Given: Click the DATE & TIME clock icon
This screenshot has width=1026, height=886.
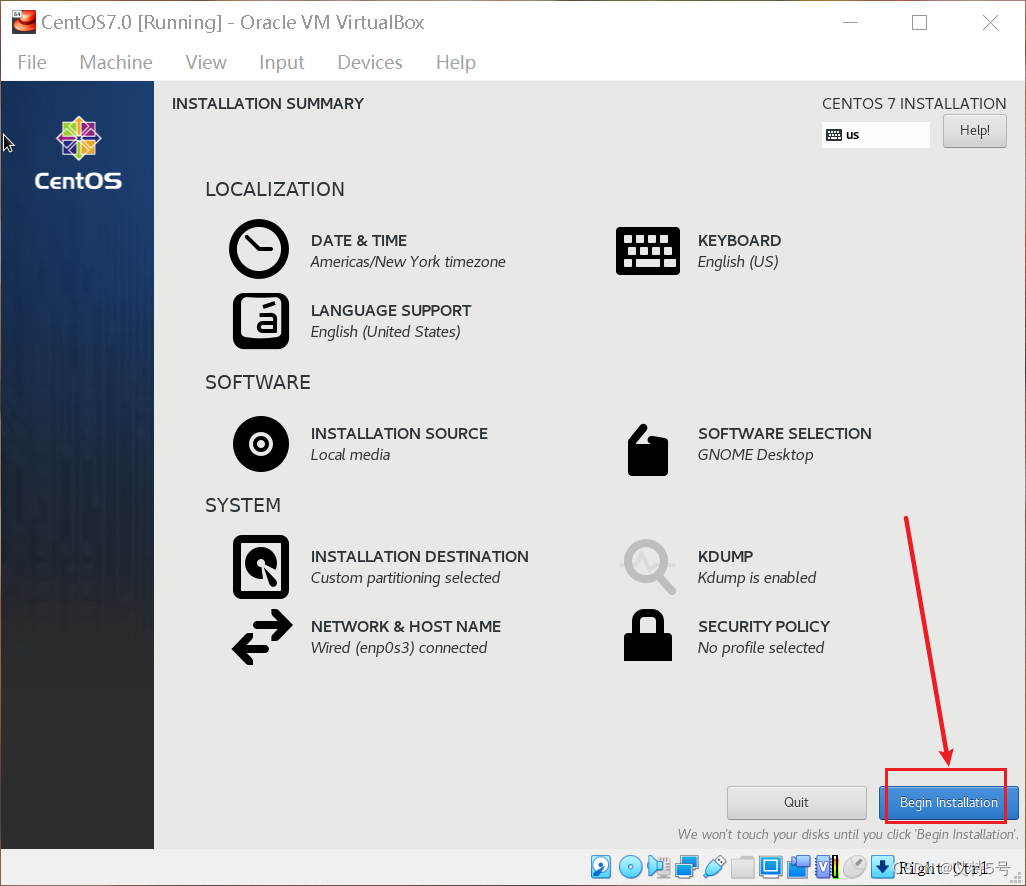Looking at the screenshot, I should click(x=259, y=248).
